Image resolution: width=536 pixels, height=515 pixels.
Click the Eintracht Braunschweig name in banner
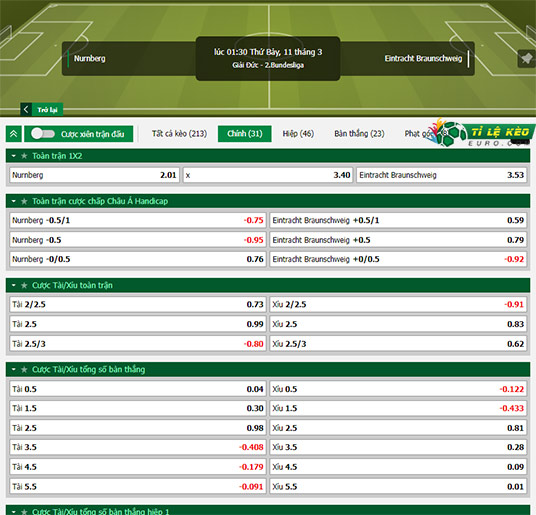click(423, 58)
